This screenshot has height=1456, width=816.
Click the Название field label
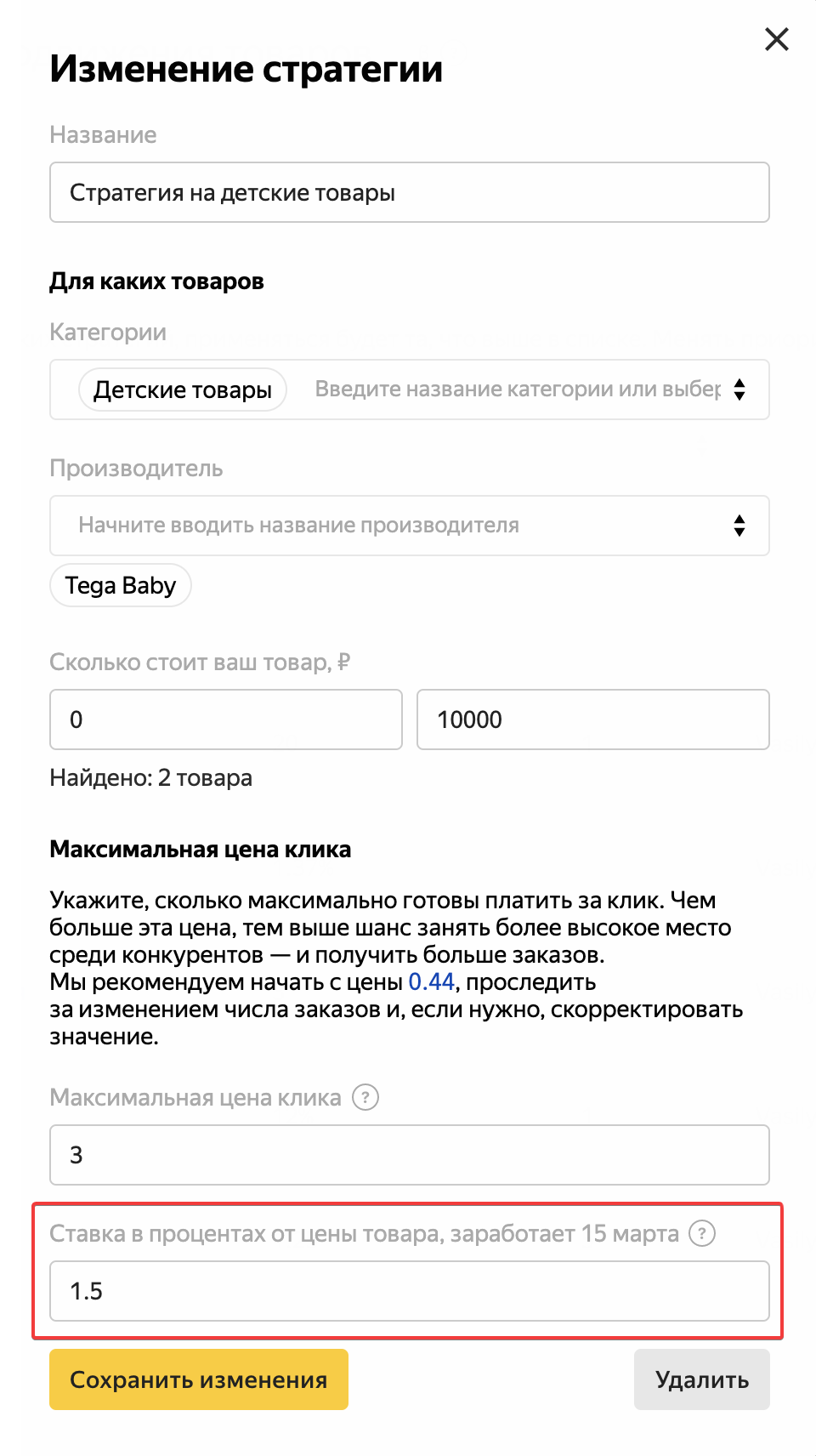tap(103, 135)
